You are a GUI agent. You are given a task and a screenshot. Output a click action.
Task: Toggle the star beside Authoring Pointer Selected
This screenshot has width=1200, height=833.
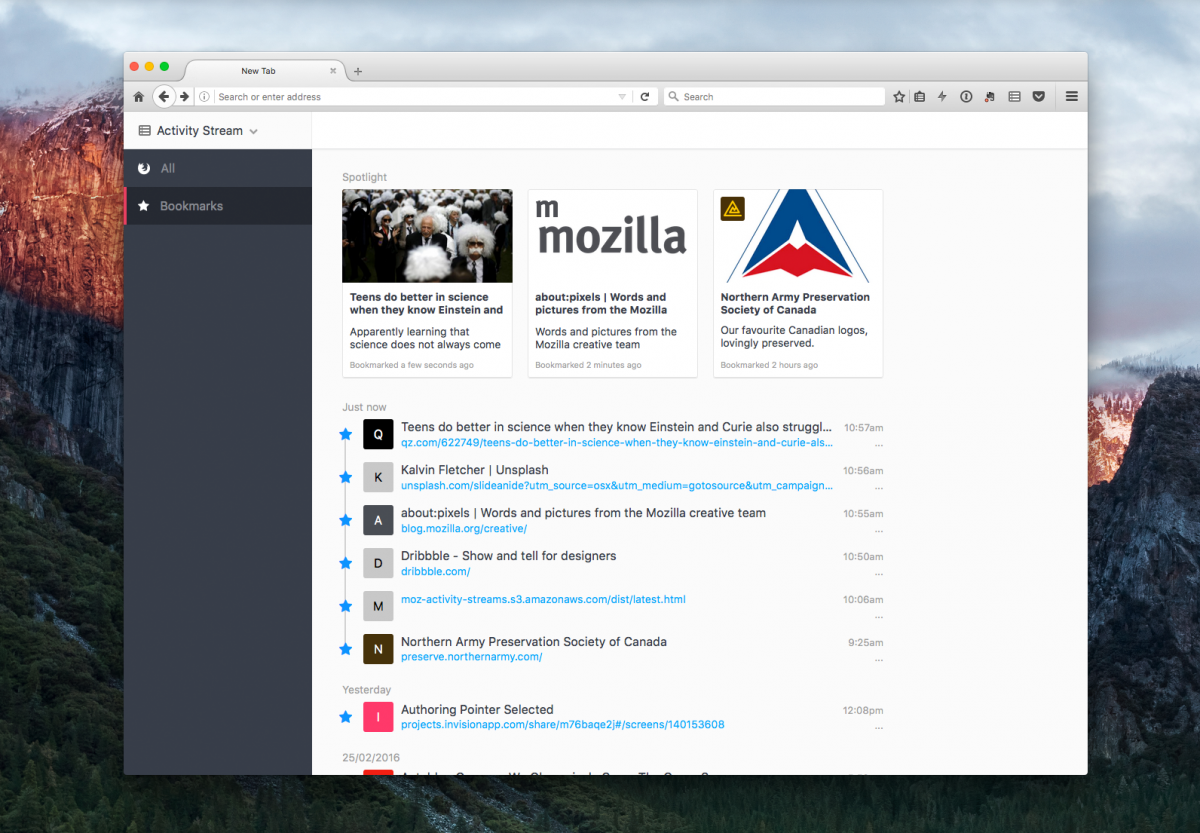coord(345,717)
